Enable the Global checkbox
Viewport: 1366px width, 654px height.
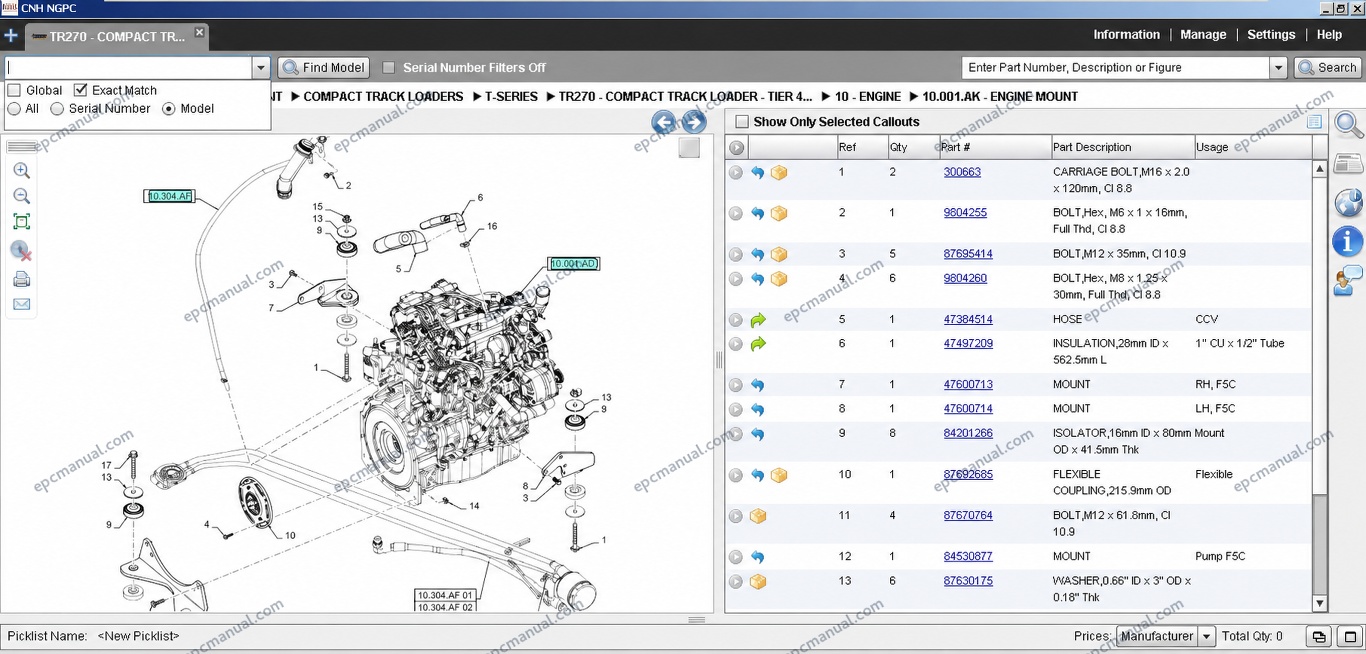point(14,90)
